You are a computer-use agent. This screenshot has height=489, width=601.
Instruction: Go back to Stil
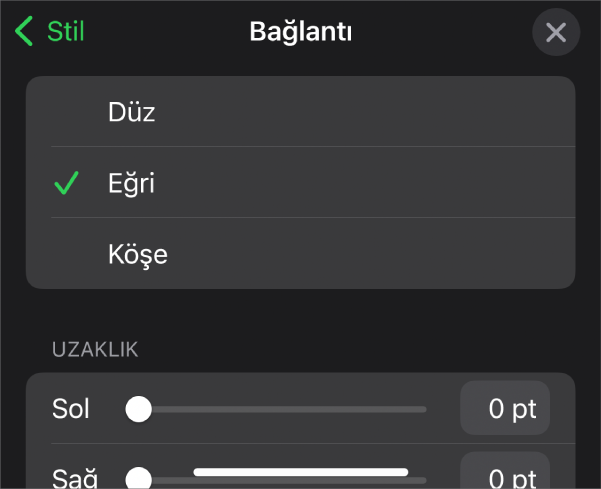pos(65,32)
